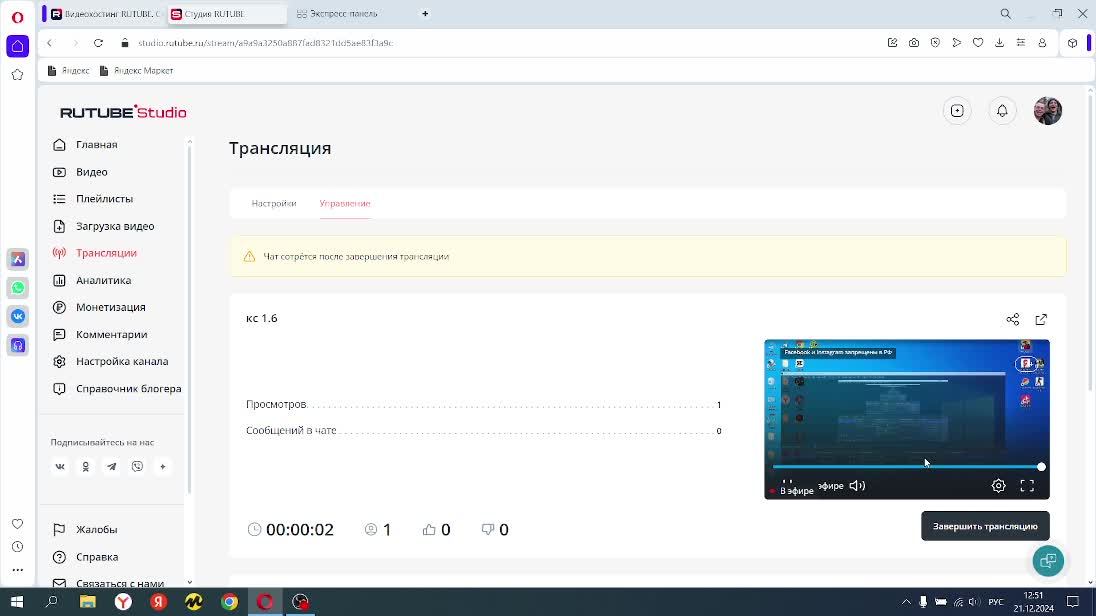Pause the stream preview player
This screenshot has height=616, width=1096.
coord(787,482)
